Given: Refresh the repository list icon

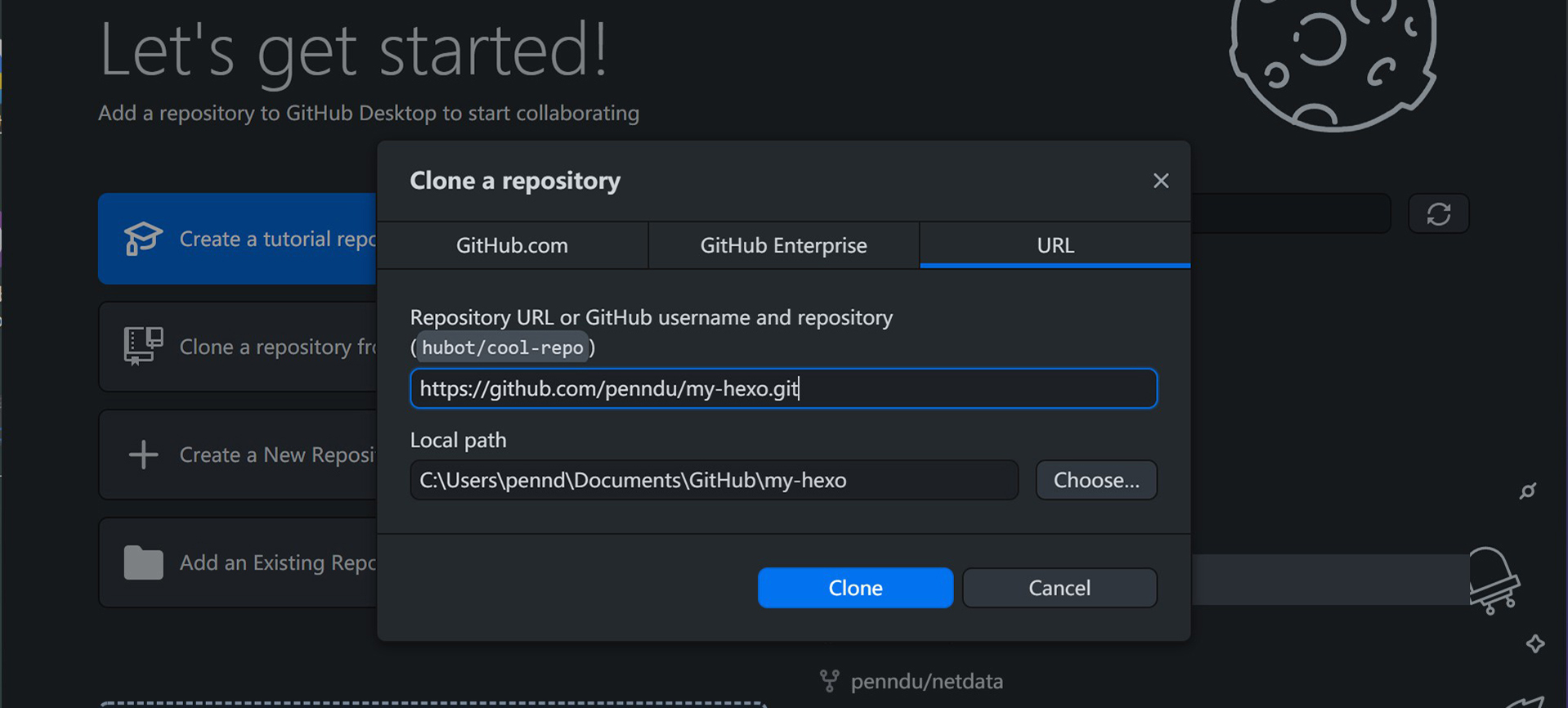Looking at the screenshot, I should 1439,214.
